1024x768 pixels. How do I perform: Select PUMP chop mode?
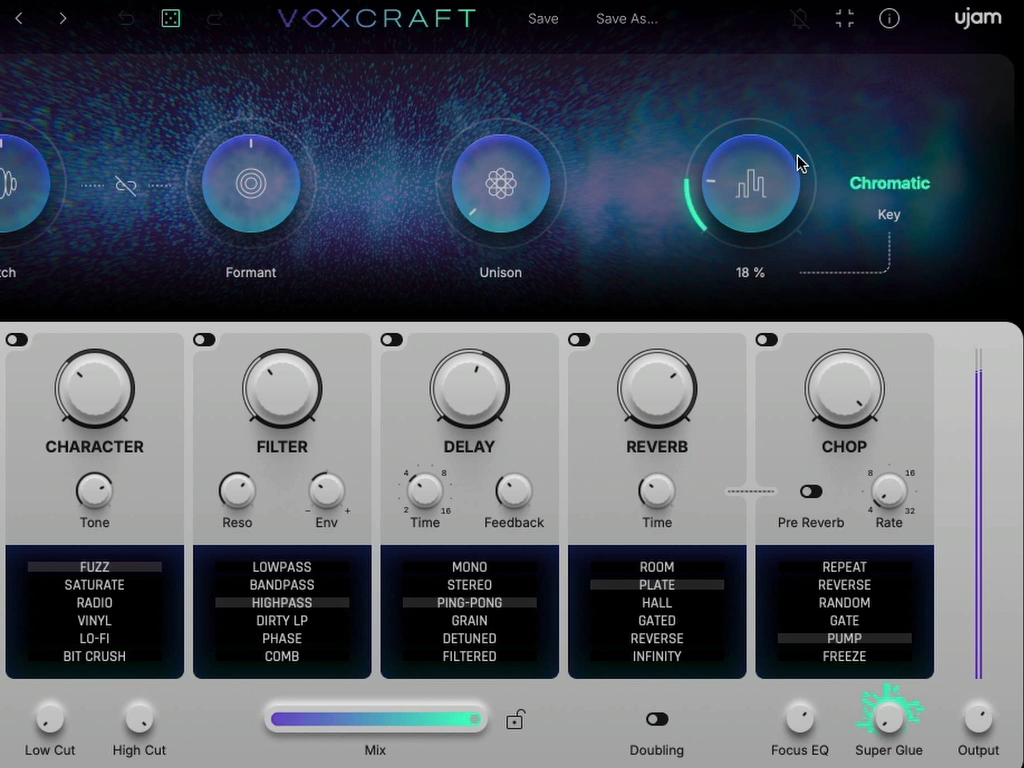(x=844, y=639)
